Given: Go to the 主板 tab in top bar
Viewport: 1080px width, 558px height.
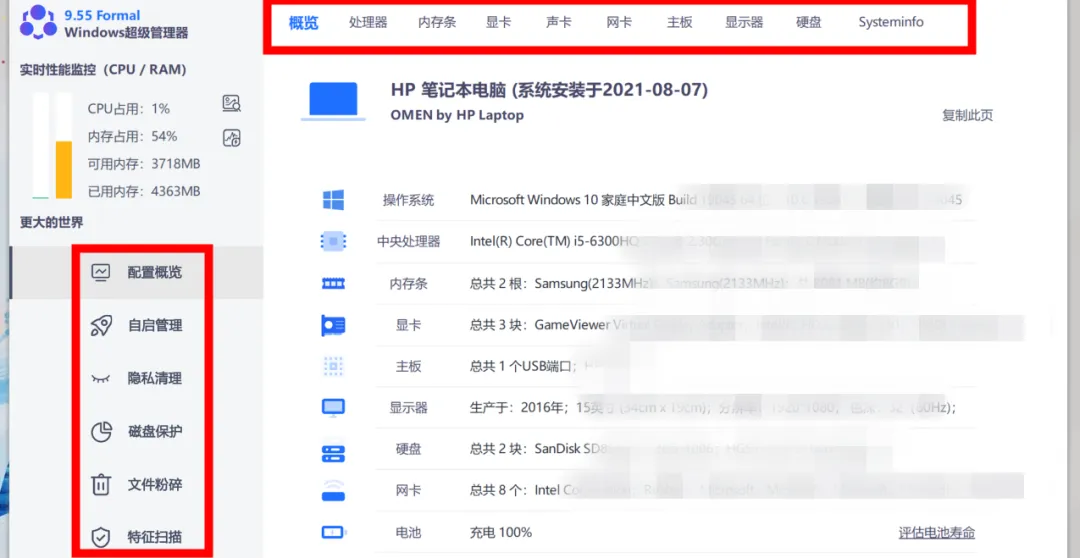Looking at the screenshot, I should 680,22.
